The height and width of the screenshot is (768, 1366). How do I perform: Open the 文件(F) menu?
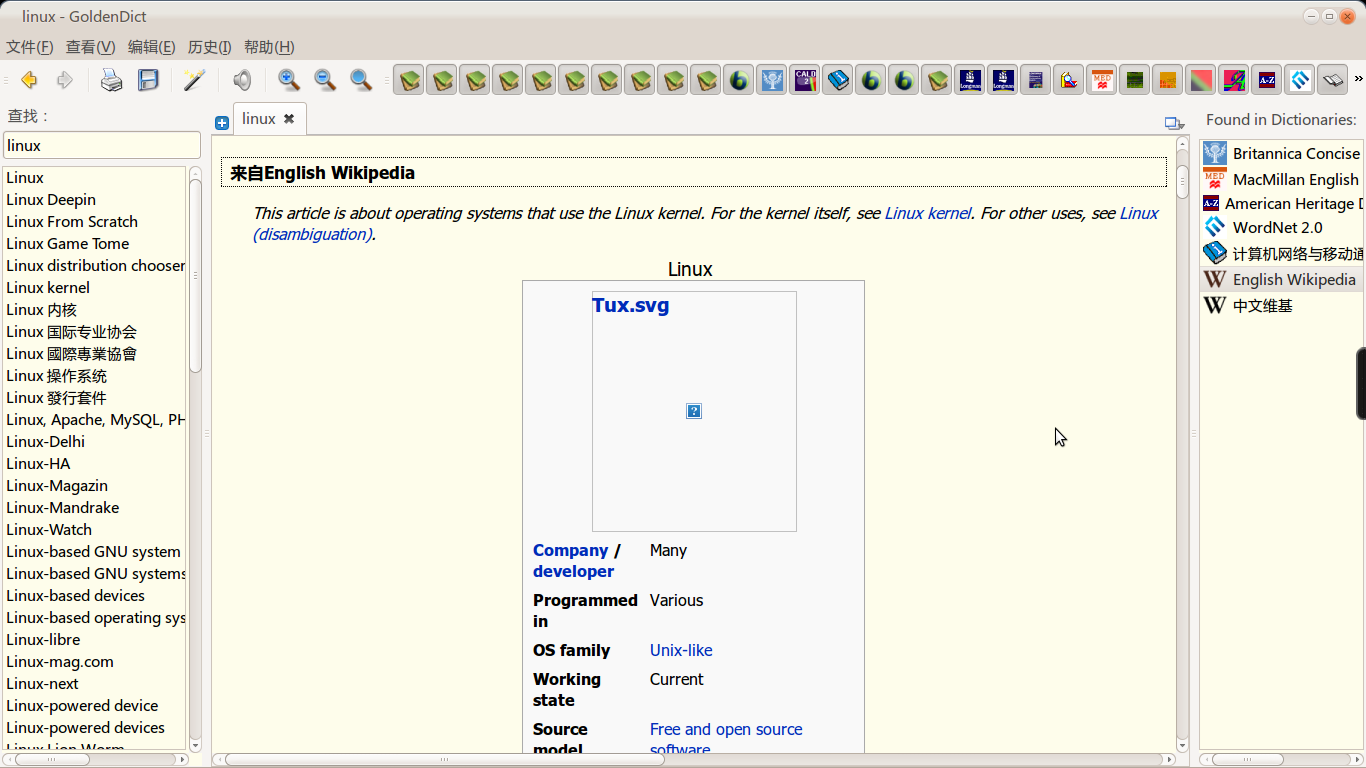pyautogui.click(x=30, y=47)
